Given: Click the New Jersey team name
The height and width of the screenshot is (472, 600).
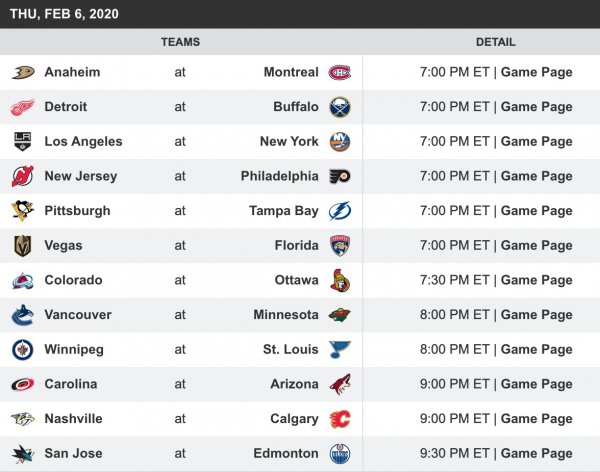Looking at the screenshot, I should coord(80,176).
